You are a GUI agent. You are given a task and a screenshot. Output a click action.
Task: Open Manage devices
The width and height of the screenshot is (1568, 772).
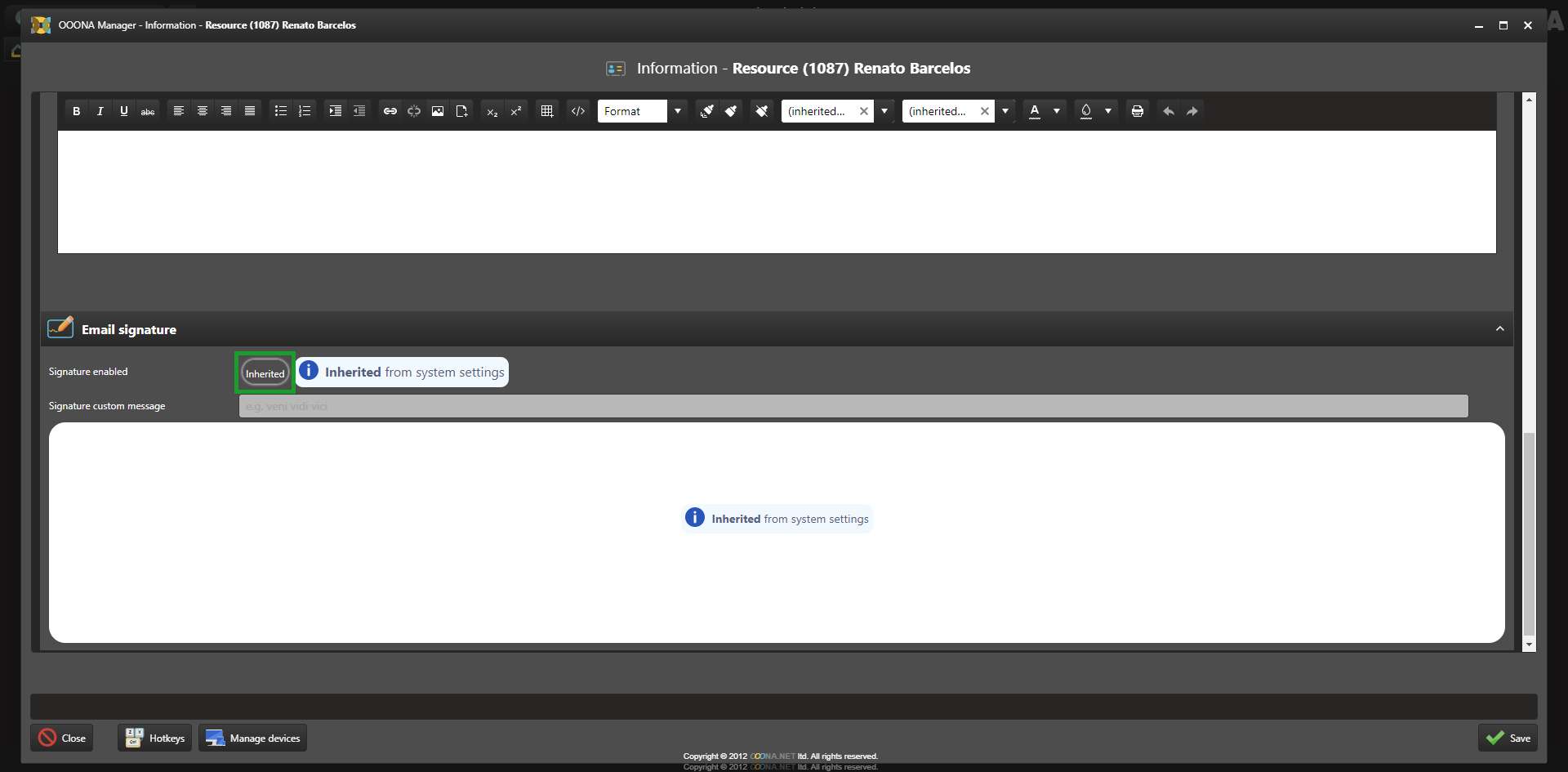click(253, 738)
